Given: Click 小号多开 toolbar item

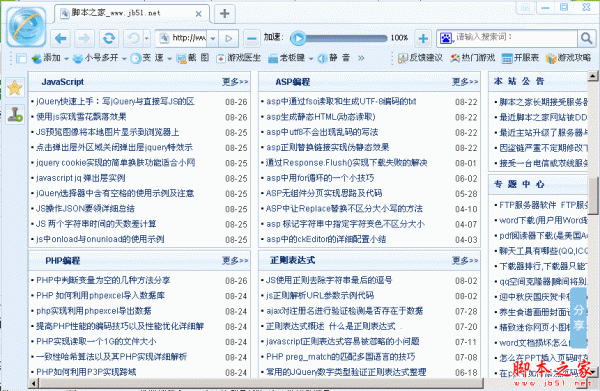Looking at the screenshot, I should click(96, 58).
